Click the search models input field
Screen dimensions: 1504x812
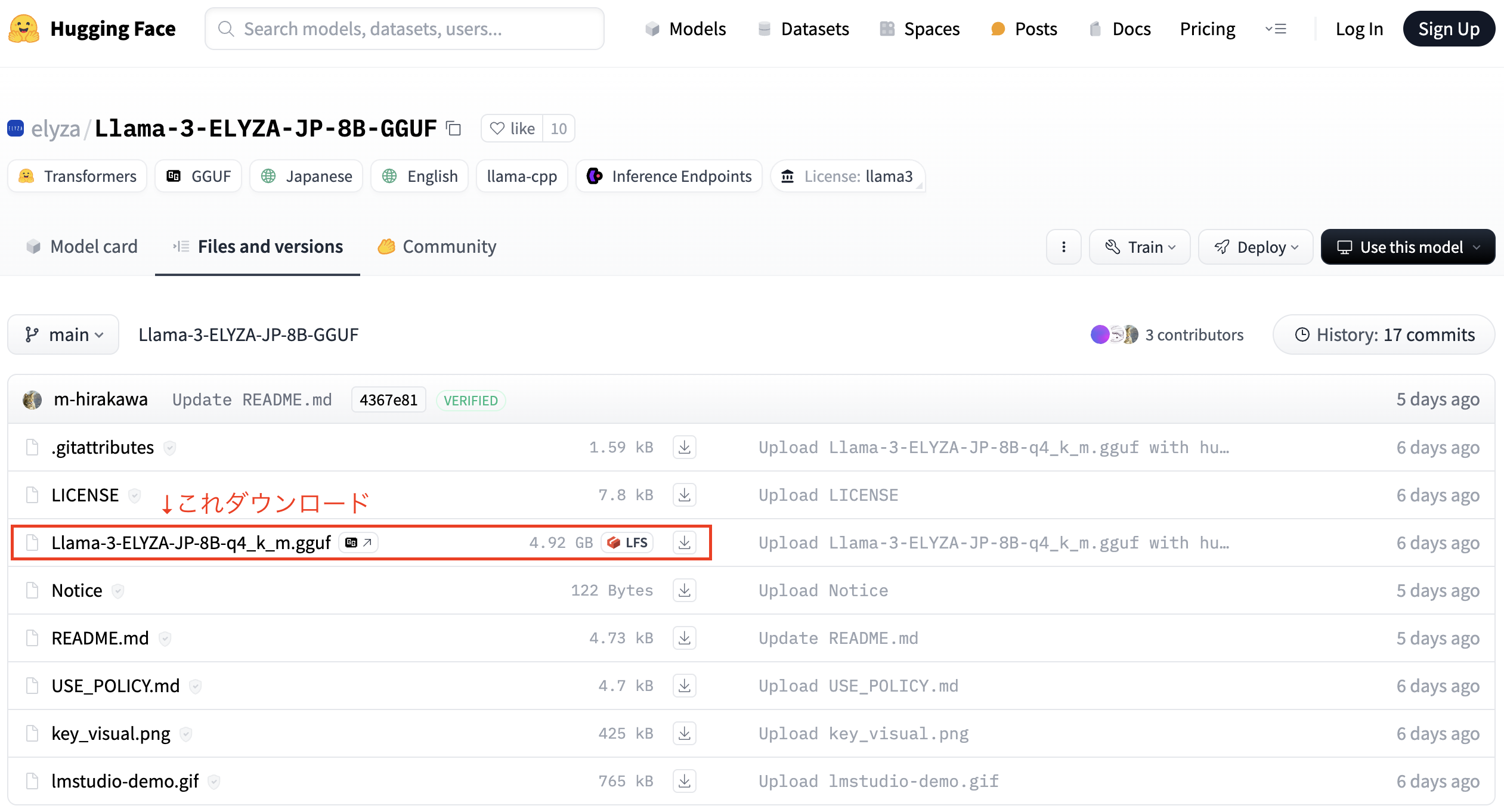404,28
